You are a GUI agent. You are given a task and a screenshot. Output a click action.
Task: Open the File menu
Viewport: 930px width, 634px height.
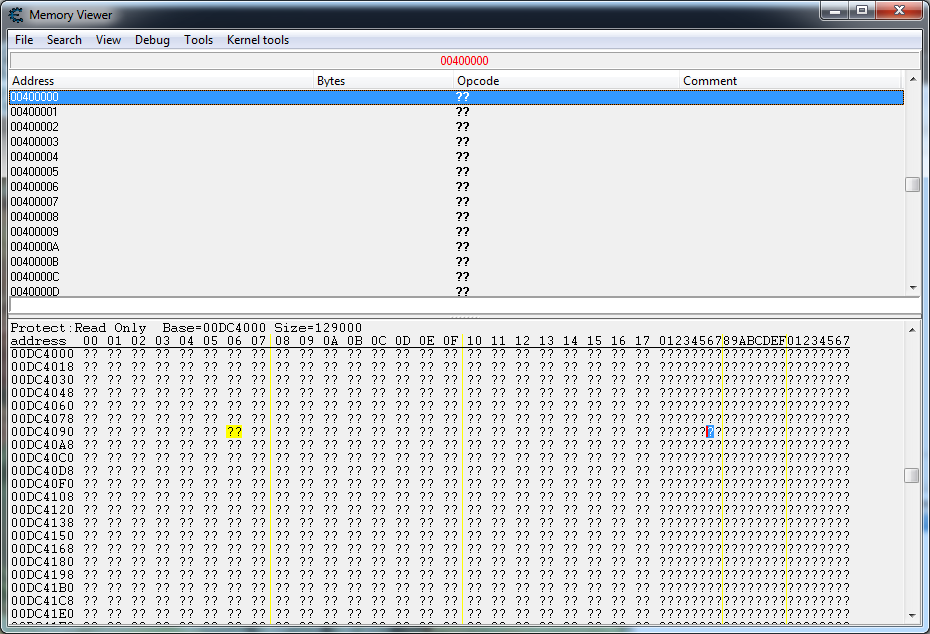23,40
